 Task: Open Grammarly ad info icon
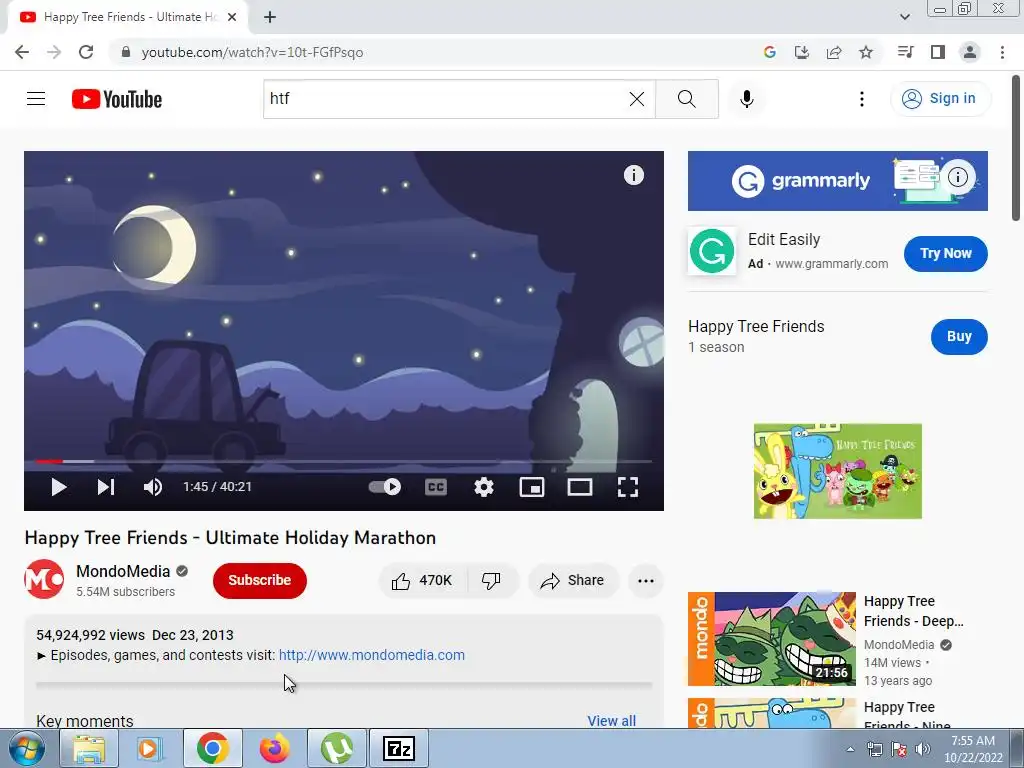pos(957,176)
